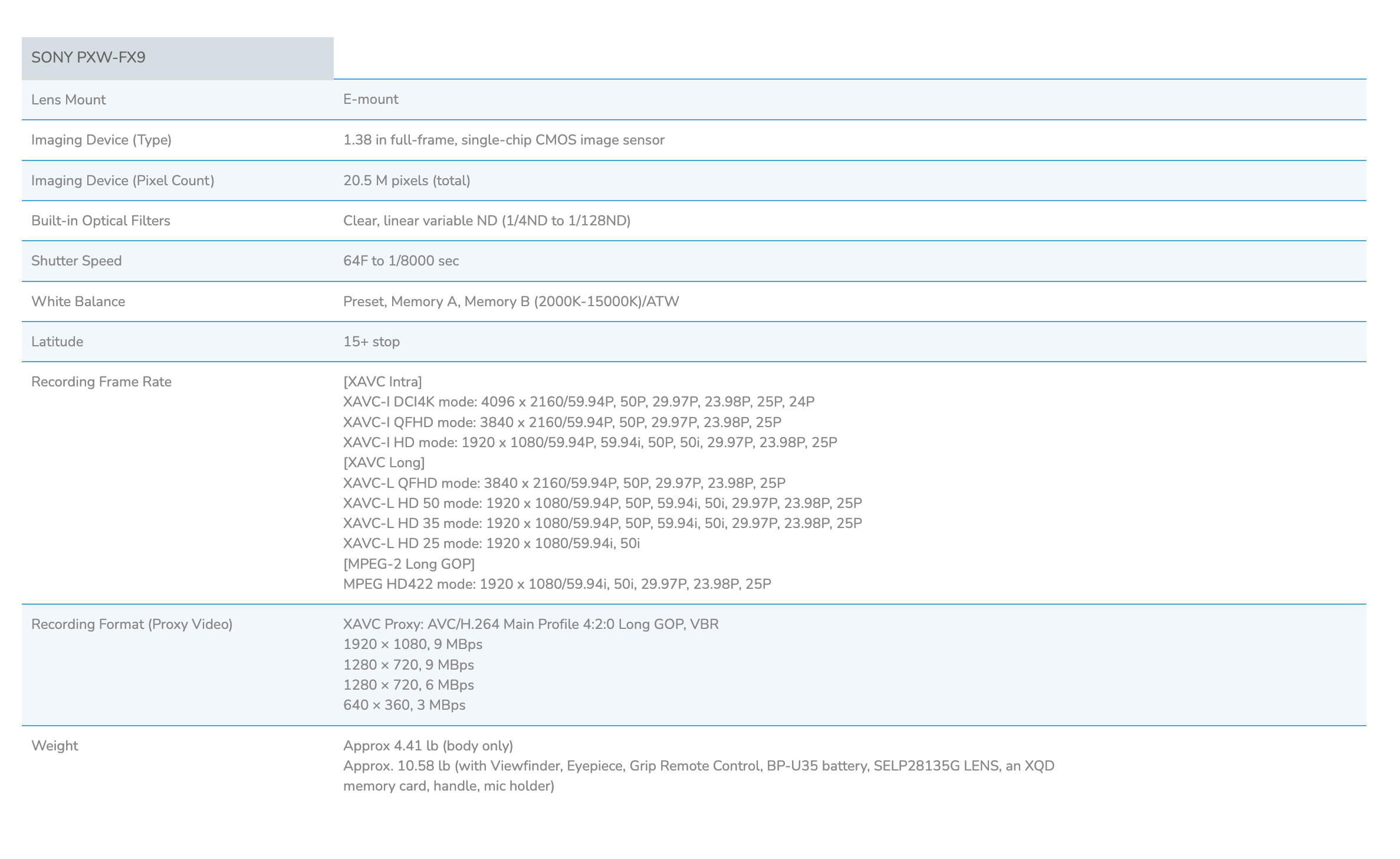Screen dimensions: 1400x859
Task: Click the Weight label
Action: (55, 746)
